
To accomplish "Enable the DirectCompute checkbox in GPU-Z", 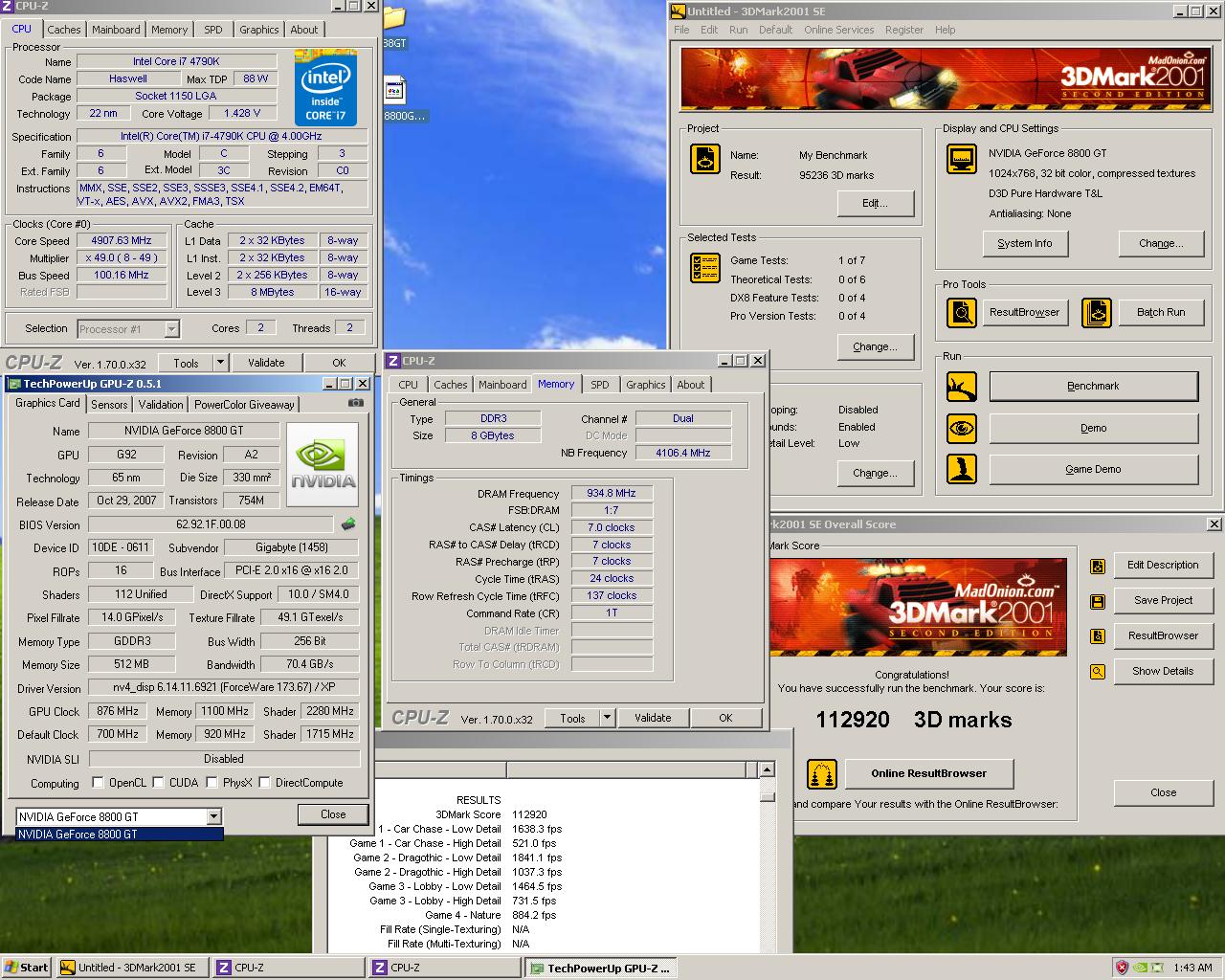I will (264, 783).
